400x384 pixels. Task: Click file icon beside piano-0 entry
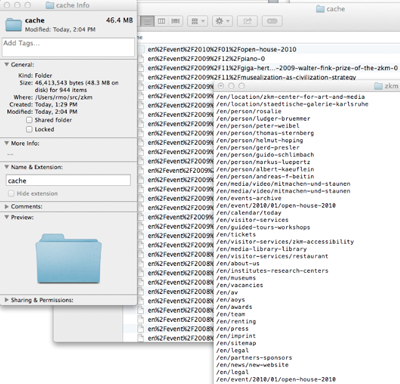click(141, 59)
